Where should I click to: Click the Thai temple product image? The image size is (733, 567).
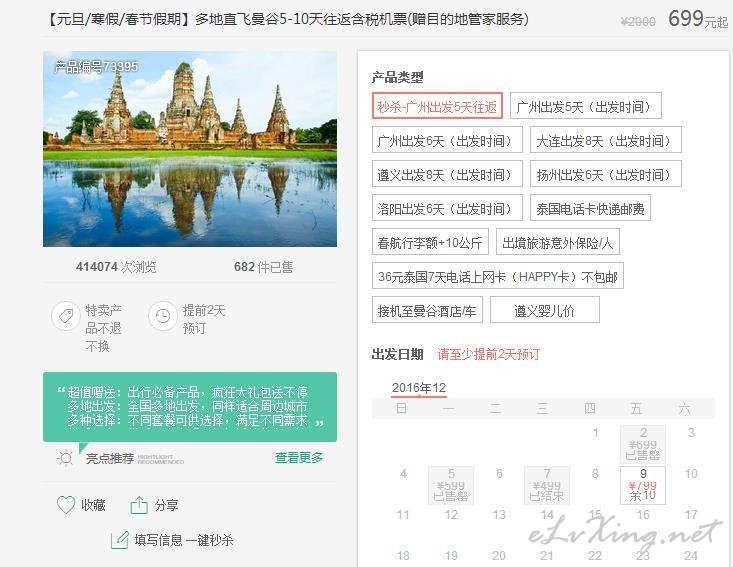click(x=190, y=149)
